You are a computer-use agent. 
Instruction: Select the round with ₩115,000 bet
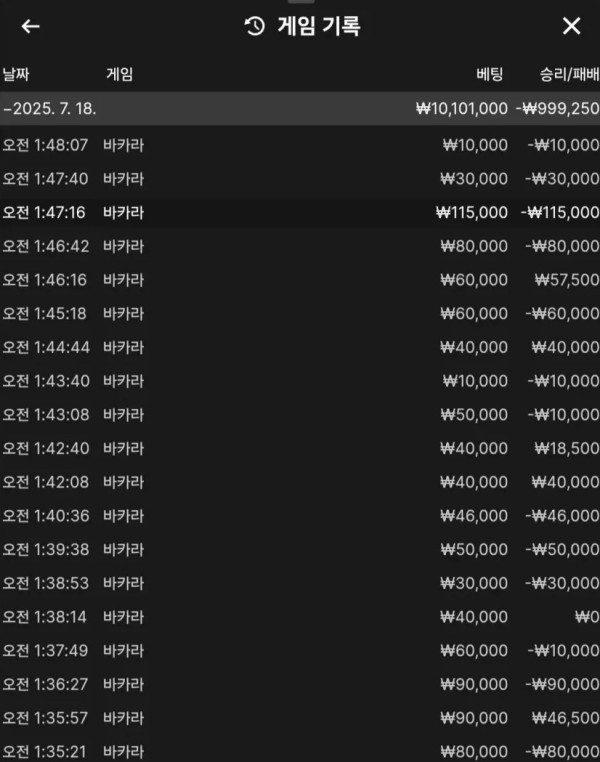[x=300, y=212]
